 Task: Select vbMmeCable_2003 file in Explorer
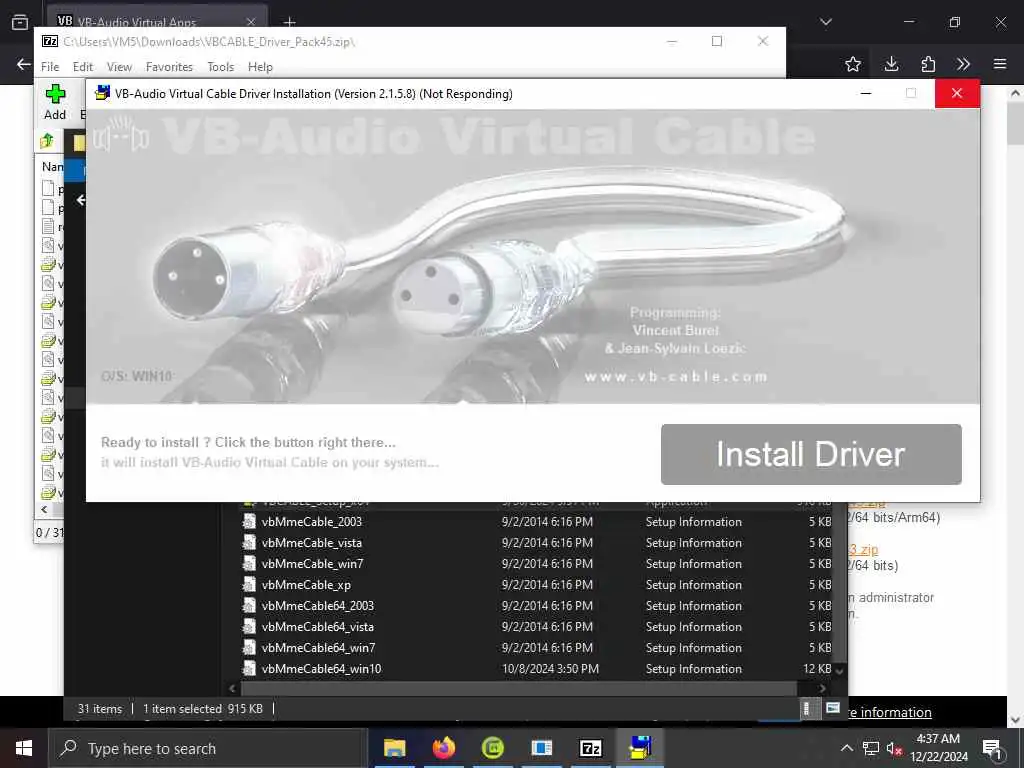[312, 522]
